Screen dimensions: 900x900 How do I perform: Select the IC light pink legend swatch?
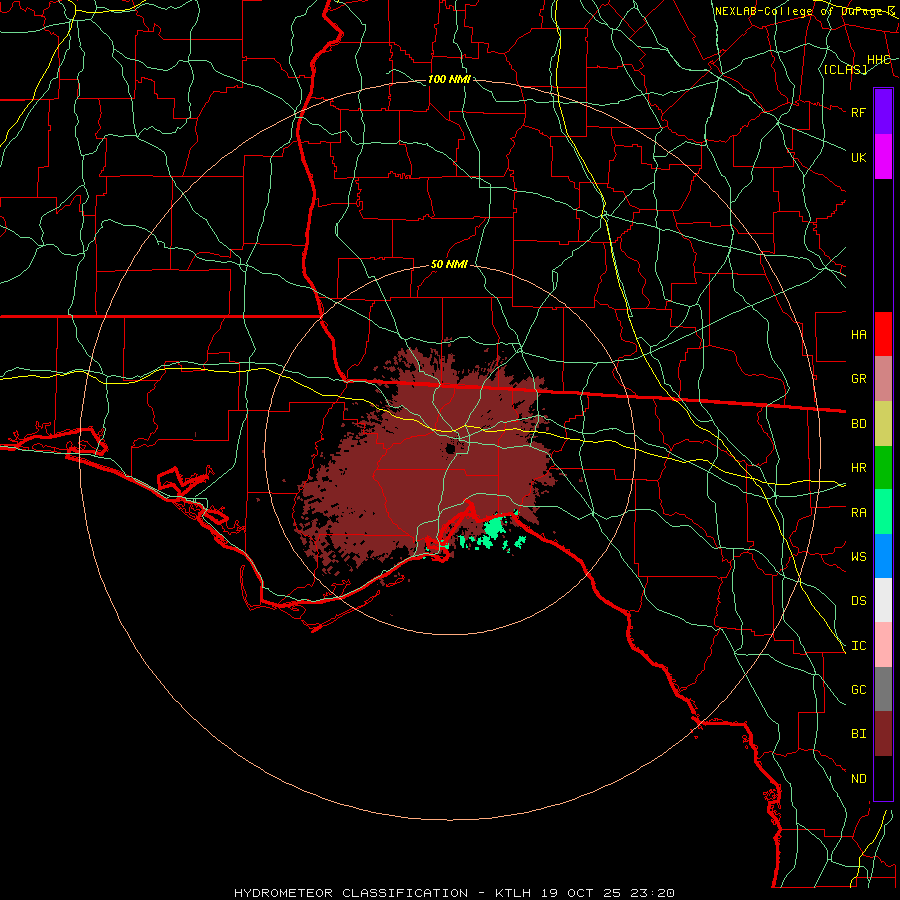pyautogui.click(x=883, y=645)
